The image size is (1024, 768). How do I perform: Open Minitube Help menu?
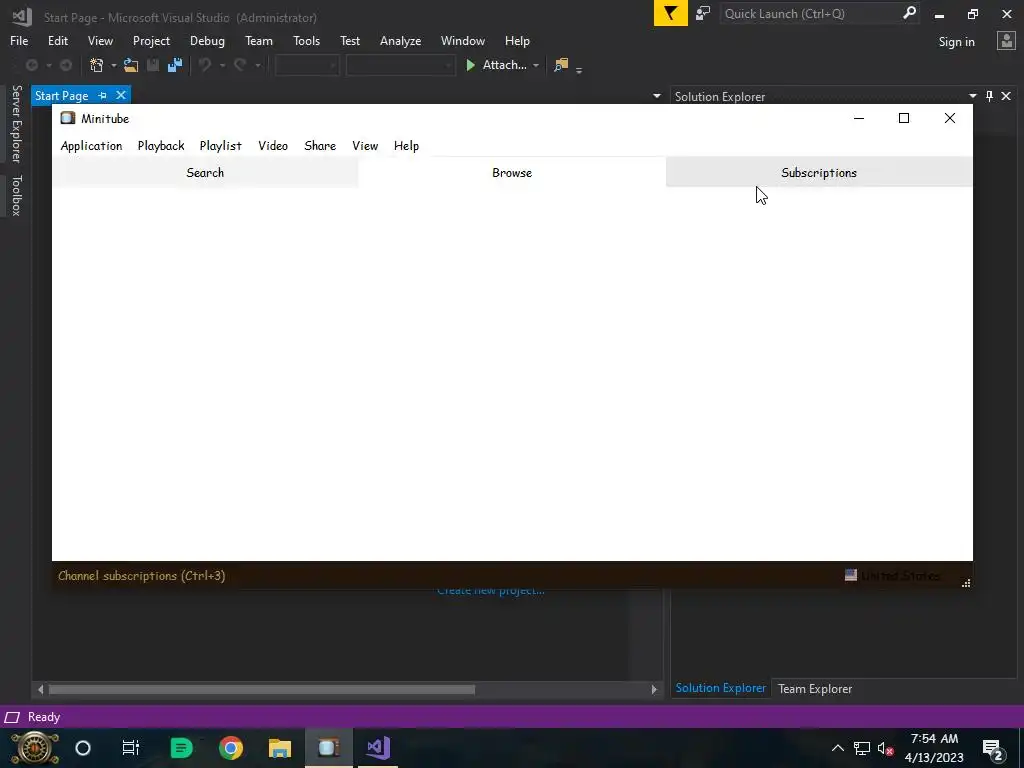pos(406,146)
